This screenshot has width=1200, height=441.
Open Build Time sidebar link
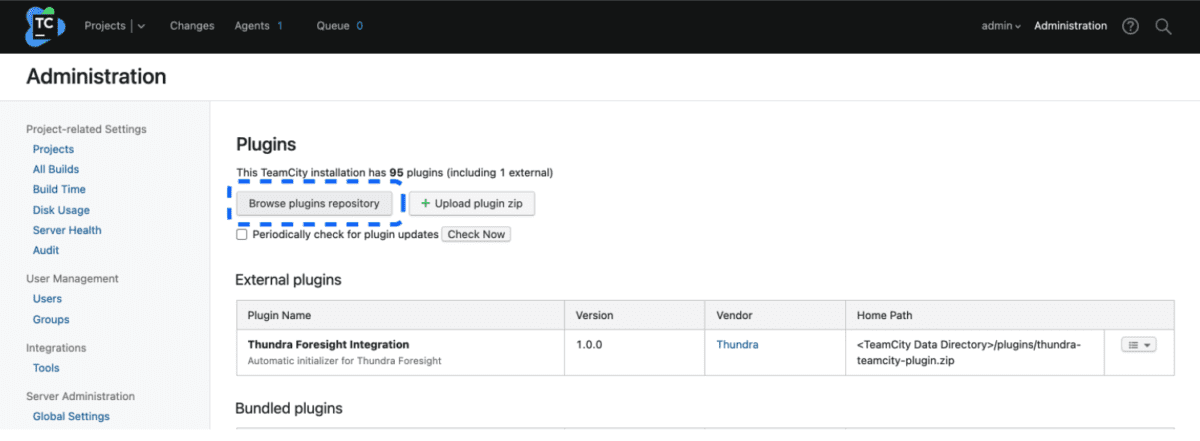(x=59, y=189)
